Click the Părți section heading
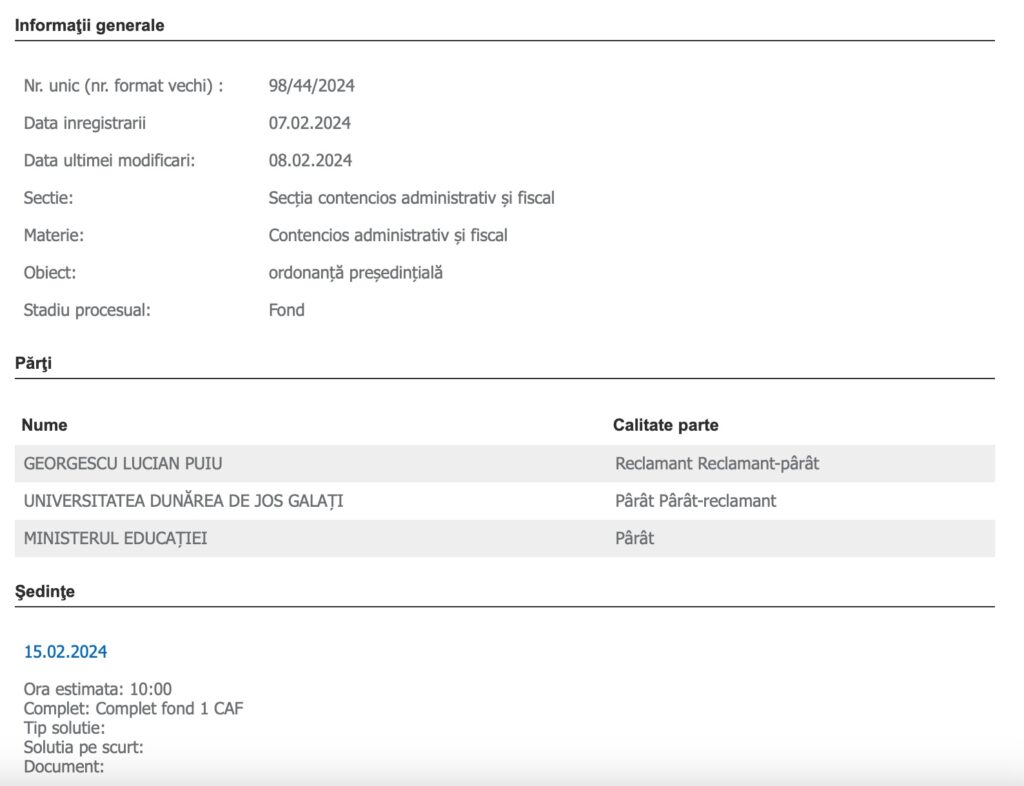The image size is (1024, 786). point(33,364)
